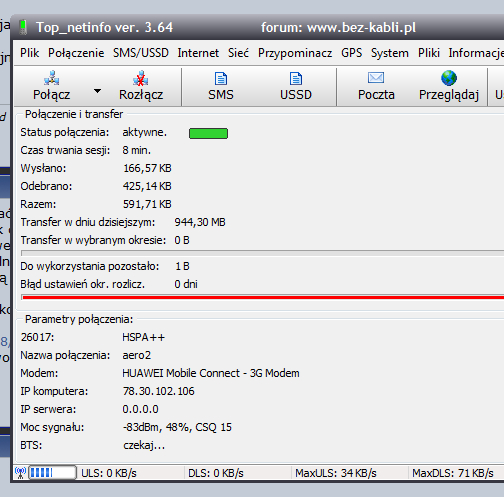
Task: Open the SMS toolbar button
Action: [x=221, y=86]
